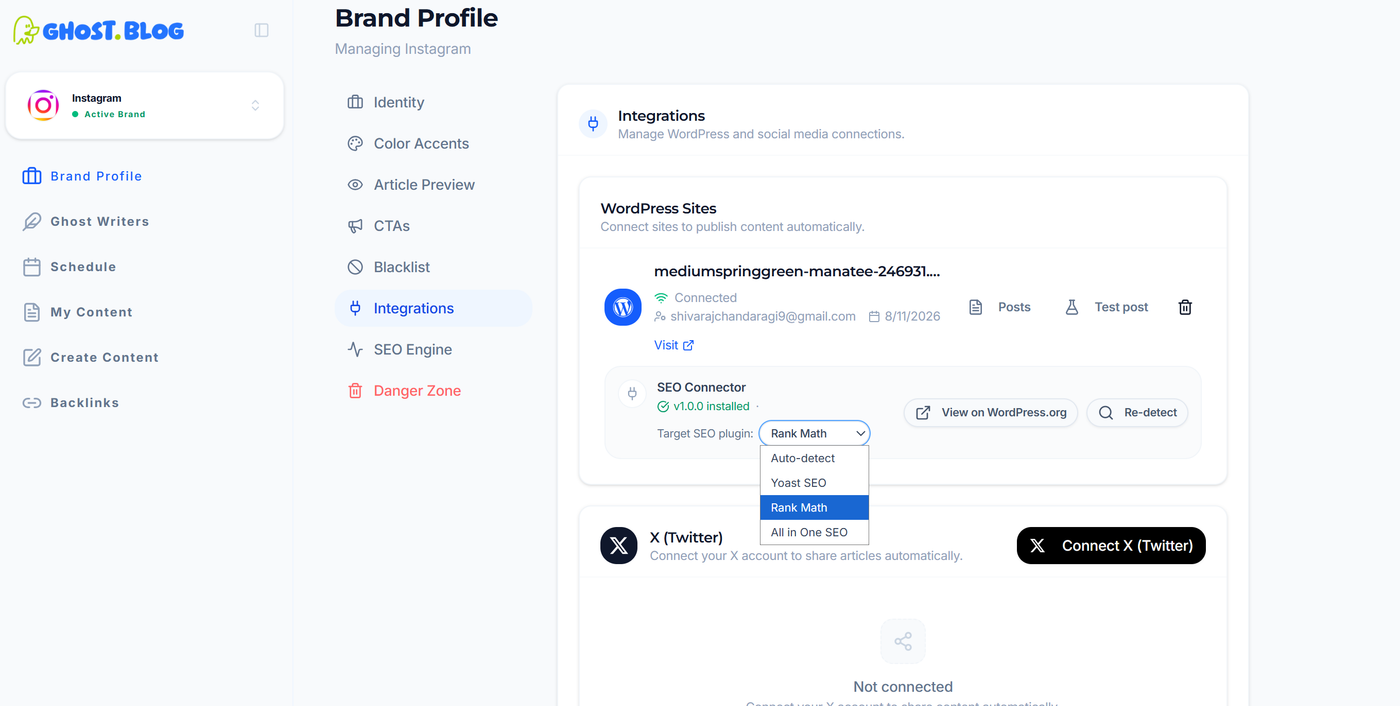Image resolution: width=1400 pixels, height=706 pixels.
Task: Select the CTAs tab
Action: (x=433, y=226)
